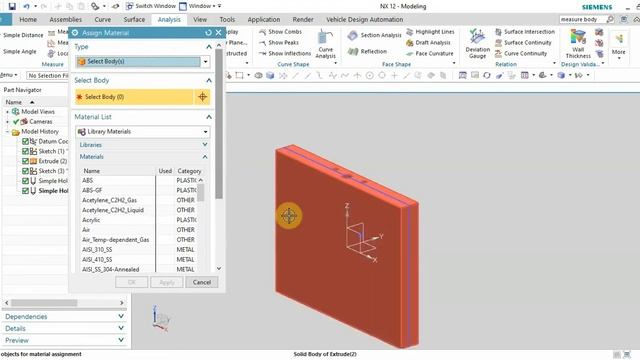
Task: Click the Select Body crosshair icon
Action: point(202,97)
